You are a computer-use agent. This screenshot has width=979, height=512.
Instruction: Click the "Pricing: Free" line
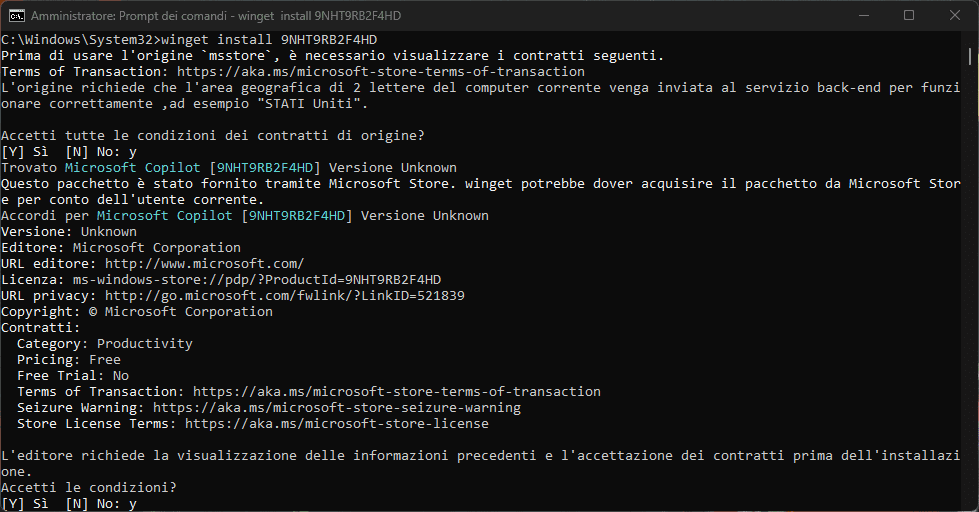point(68,360)
